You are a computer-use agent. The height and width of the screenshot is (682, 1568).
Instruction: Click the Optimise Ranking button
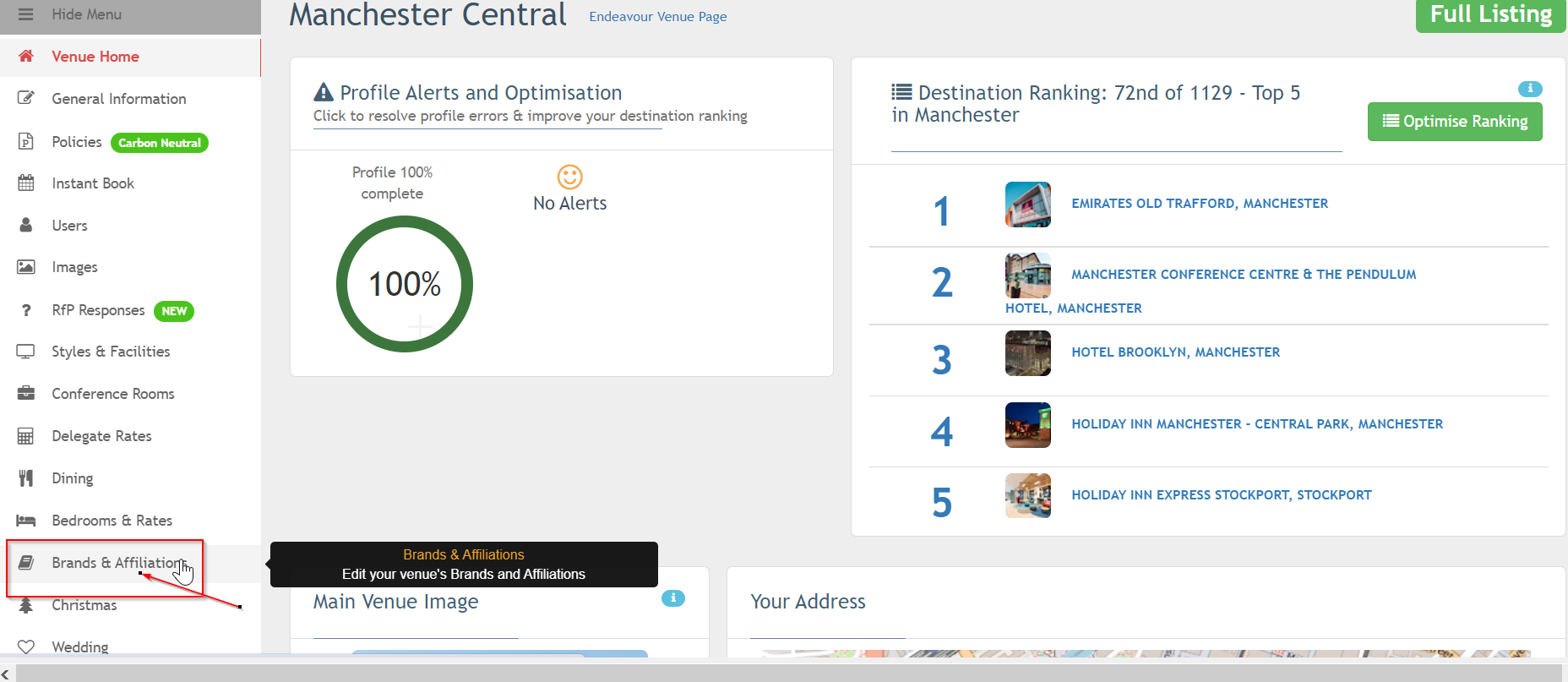[x=1455, y=122]
